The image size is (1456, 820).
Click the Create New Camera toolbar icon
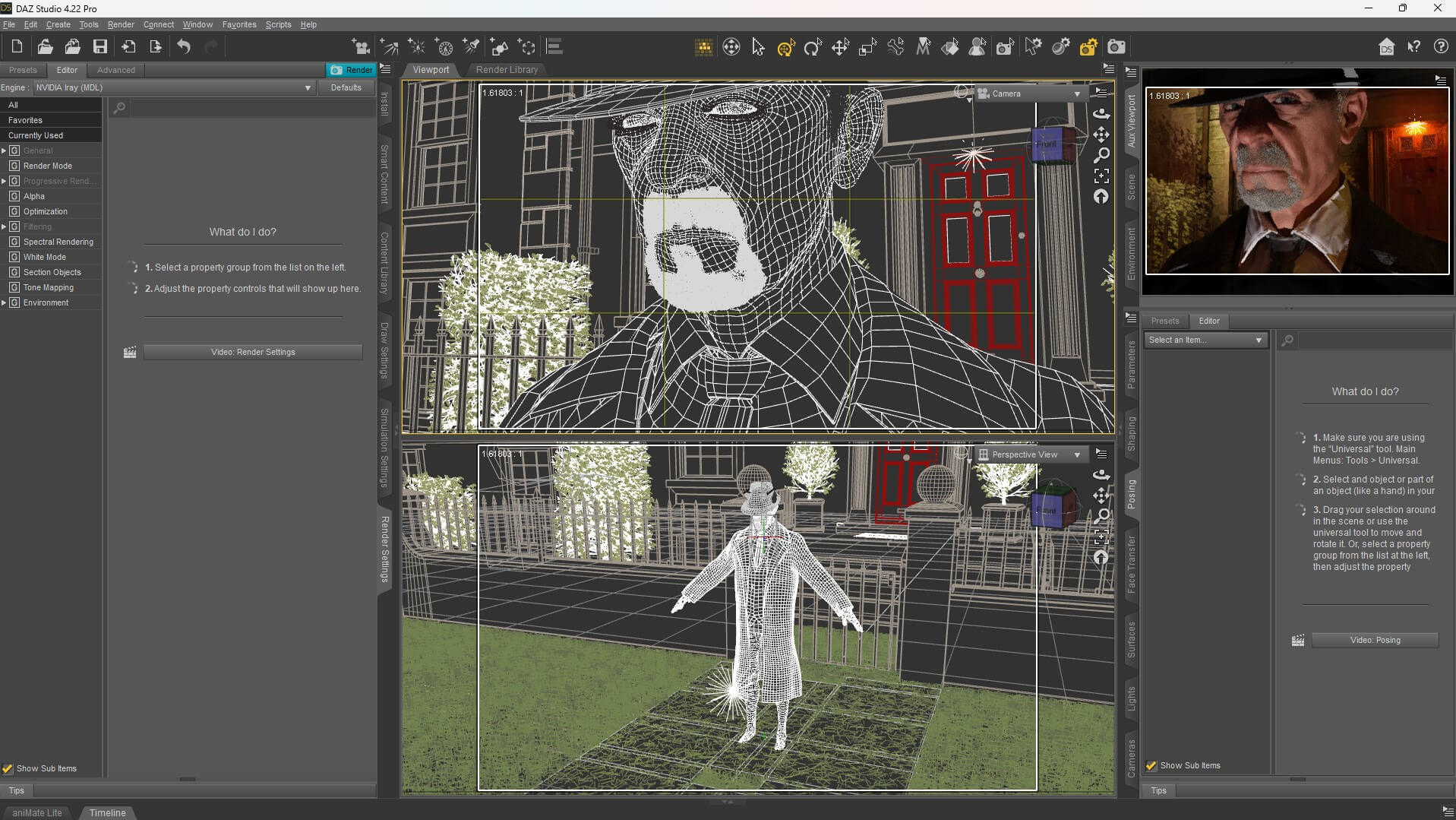361,47
